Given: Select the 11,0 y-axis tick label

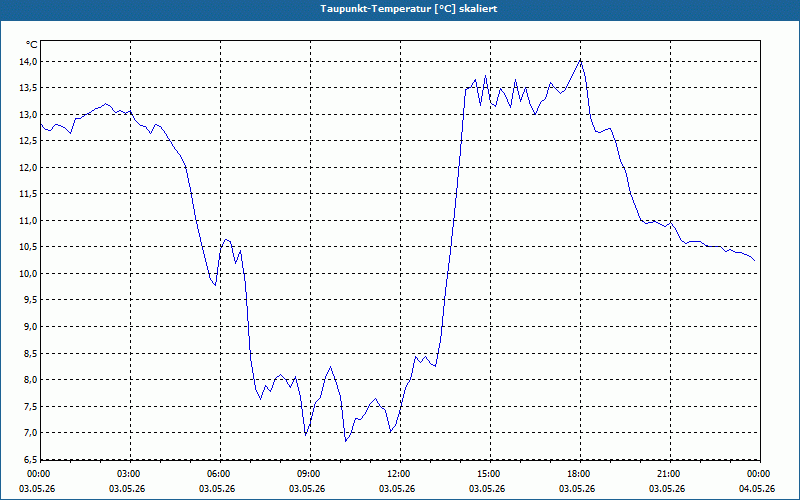Looking at the screenshot, I should coord(28,220).
